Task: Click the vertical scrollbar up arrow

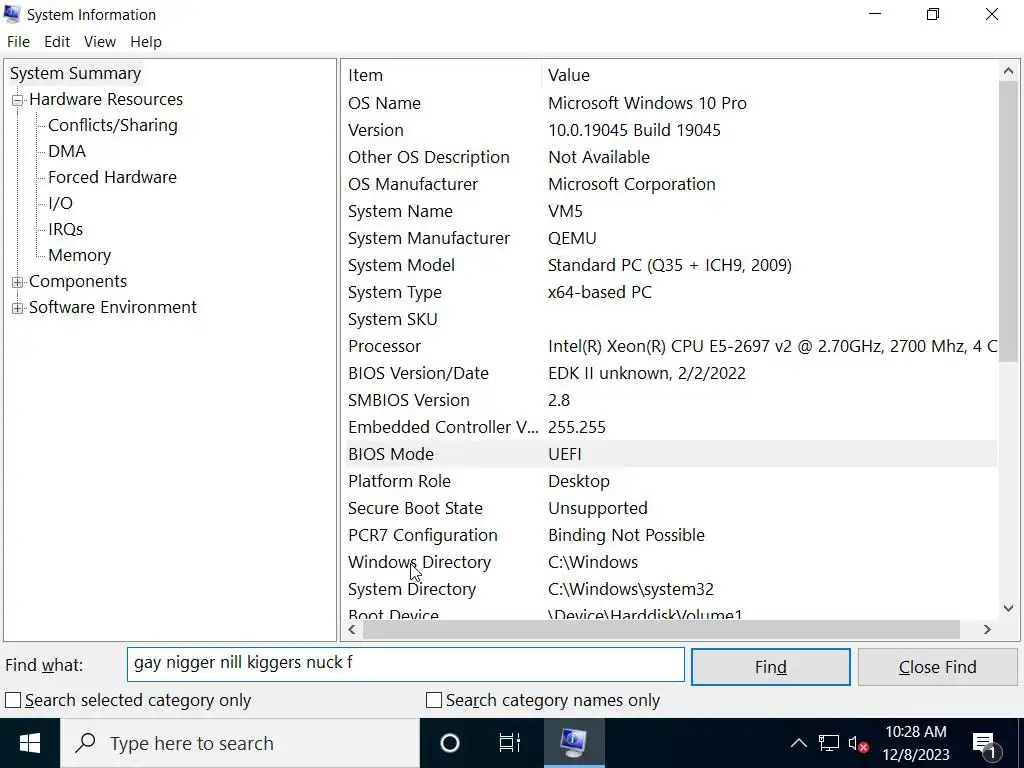Action: [x=1008, y=71]
